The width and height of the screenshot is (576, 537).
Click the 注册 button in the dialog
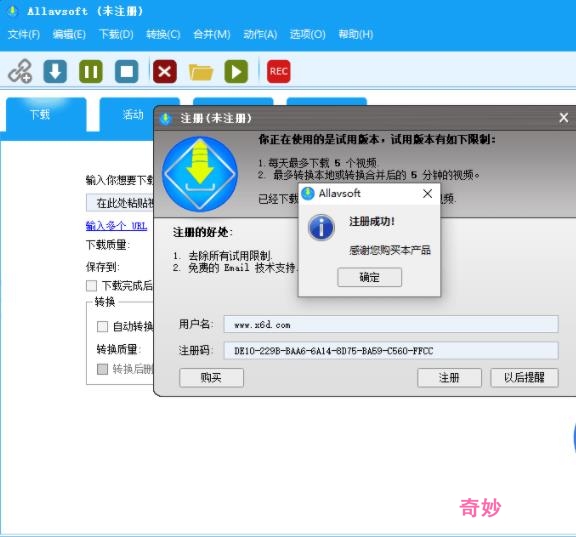[449, 378]
